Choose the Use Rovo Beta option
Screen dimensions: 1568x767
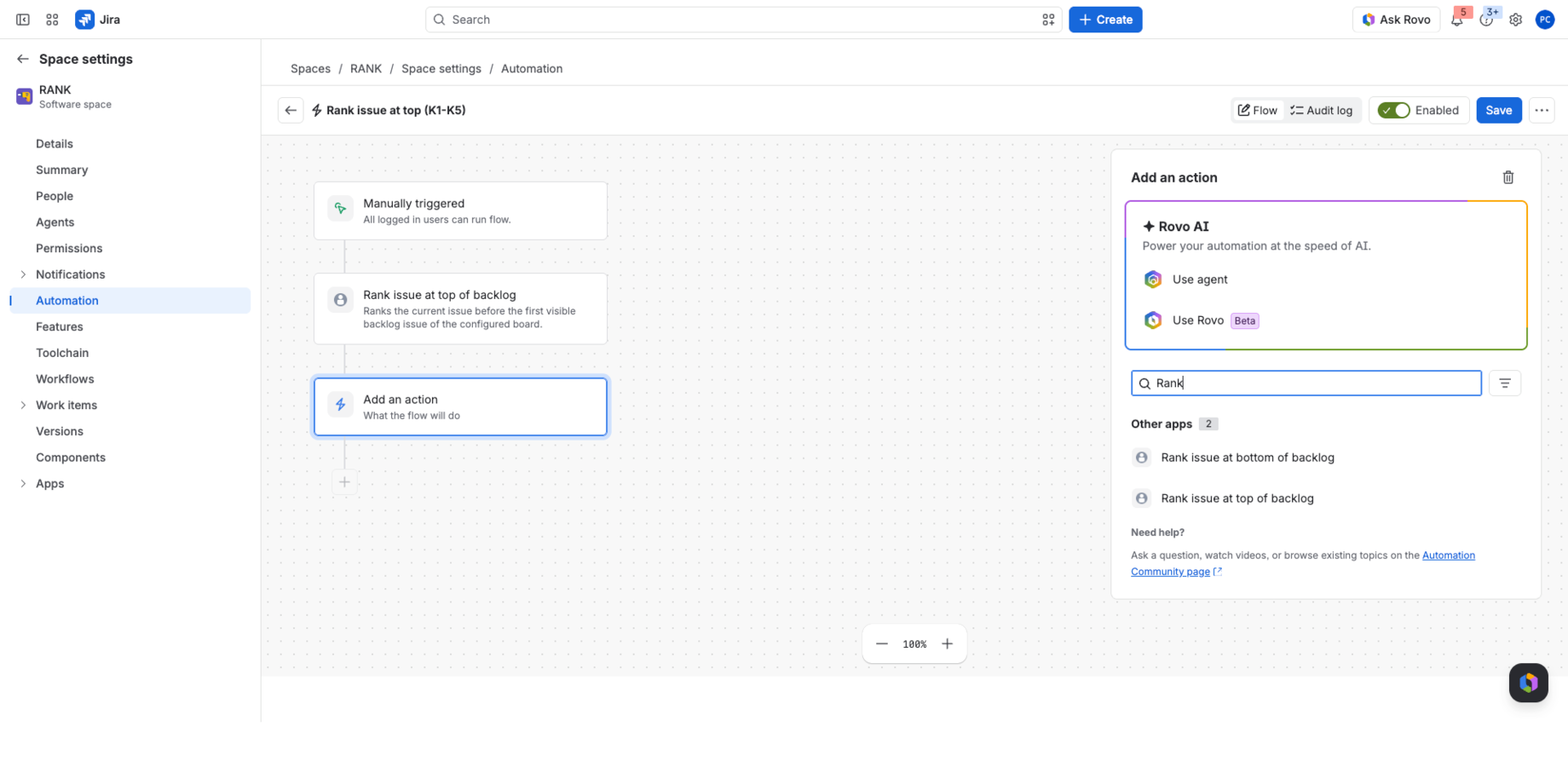pyautogui.click(x=1325, y=320)
